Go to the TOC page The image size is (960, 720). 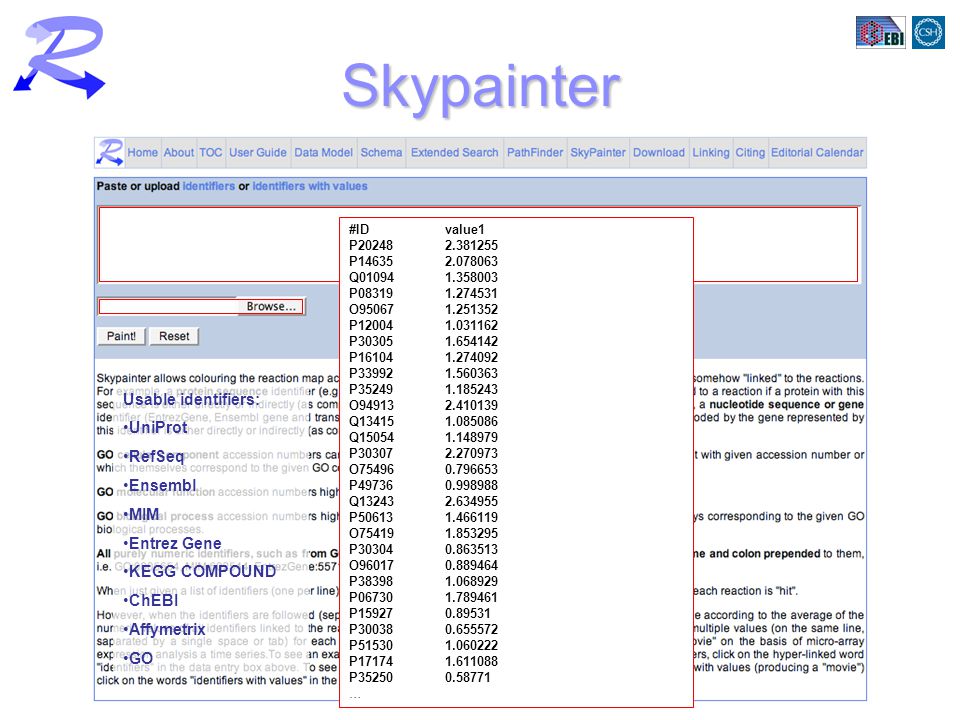[211, 152]
